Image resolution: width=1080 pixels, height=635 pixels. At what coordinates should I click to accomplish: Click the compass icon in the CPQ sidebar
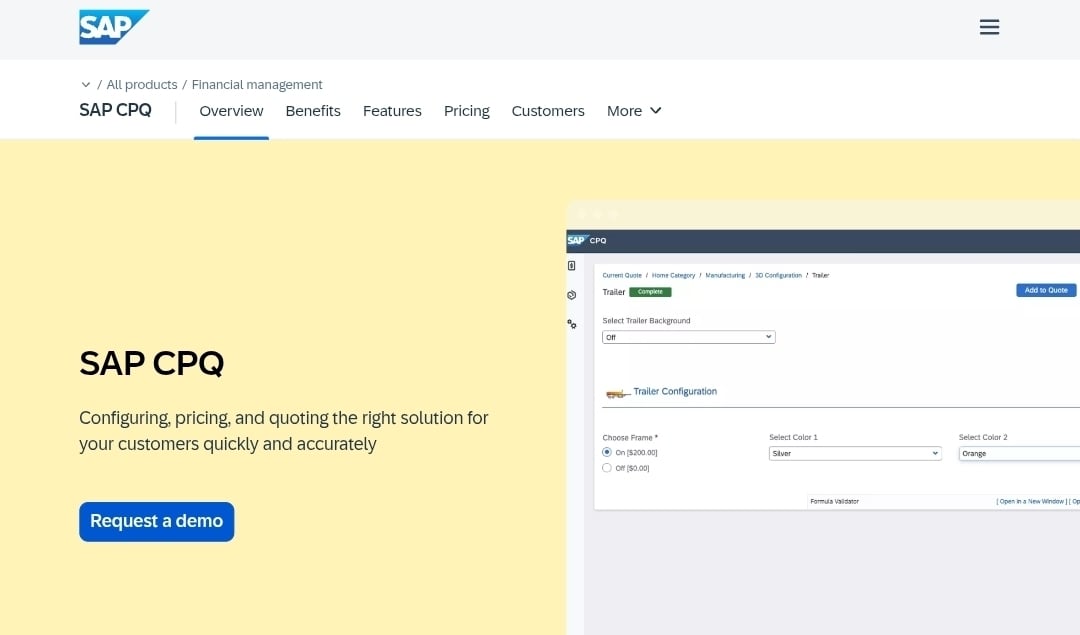(x=571, y=295)
